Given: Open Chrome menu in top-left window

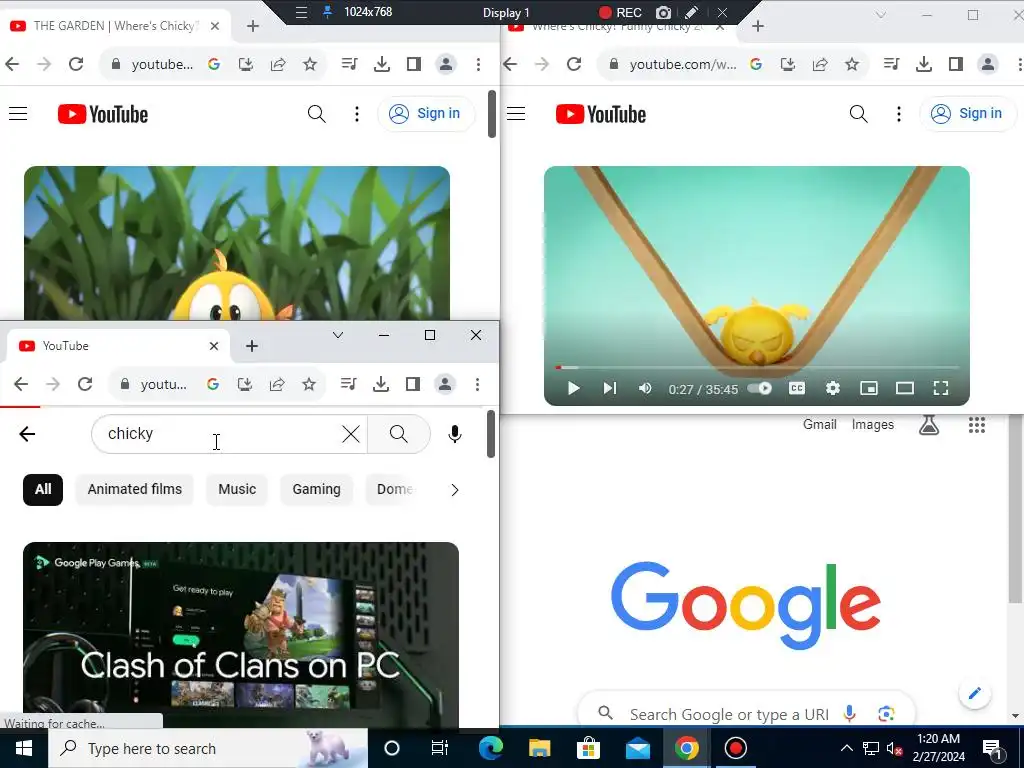Looking at the screenshot, I should (479, 64).
